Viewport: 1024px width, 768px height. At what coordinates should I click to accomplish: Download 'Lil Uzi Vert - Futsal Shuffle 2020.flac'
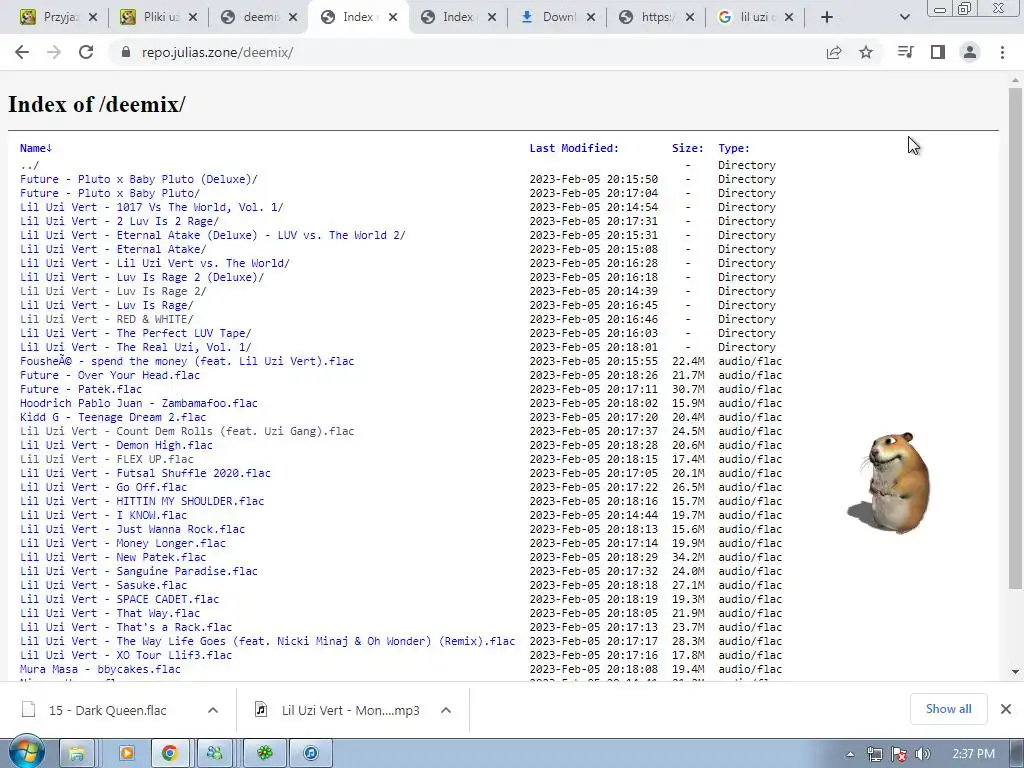(145, 473)
